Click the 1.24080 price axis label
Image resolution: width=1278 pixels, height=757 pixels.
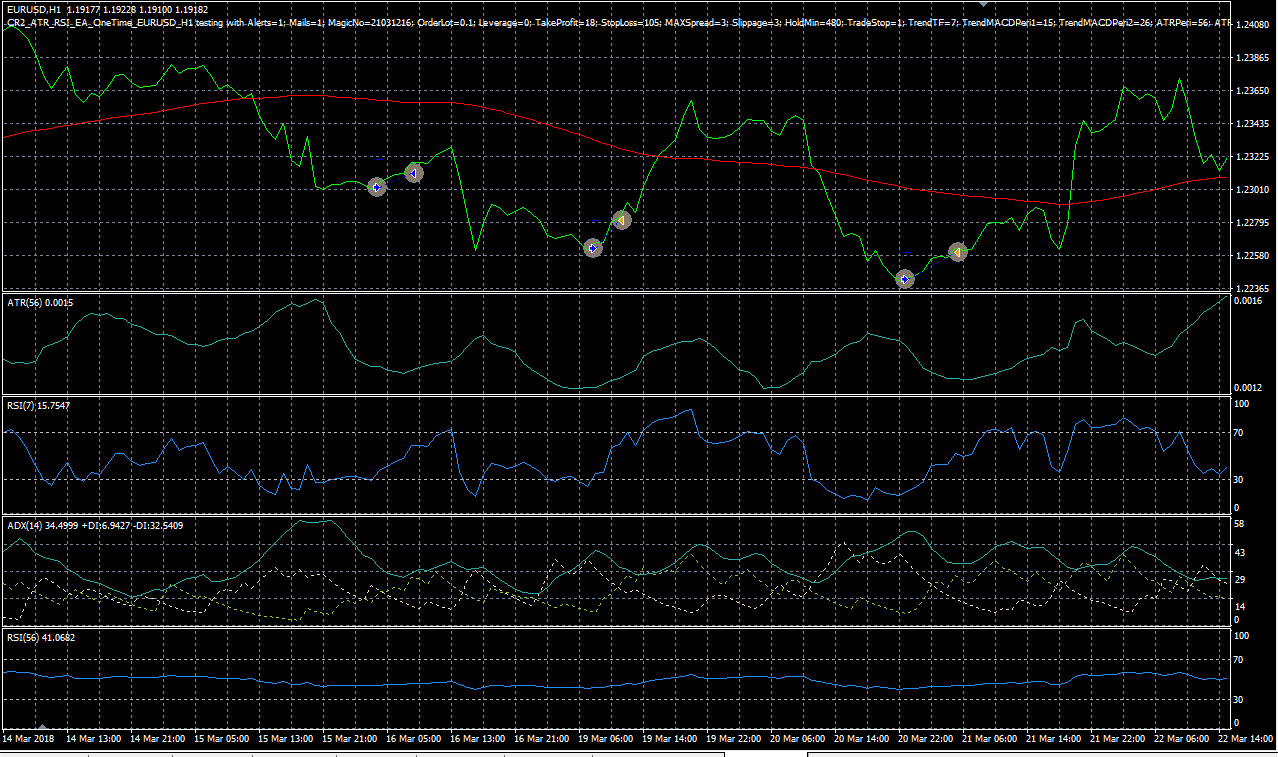pyautogui.click(x=1254, y=24)
